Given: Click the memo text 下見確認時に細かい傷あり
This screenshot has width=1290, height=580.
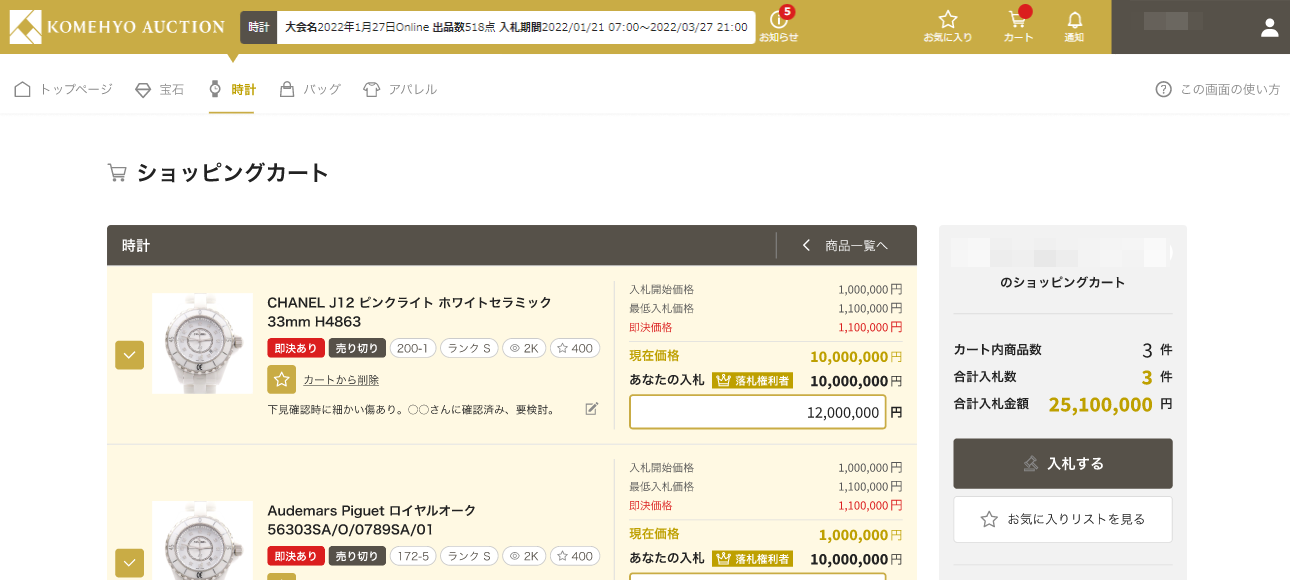Looking at the screenshot, I should 412,409.
